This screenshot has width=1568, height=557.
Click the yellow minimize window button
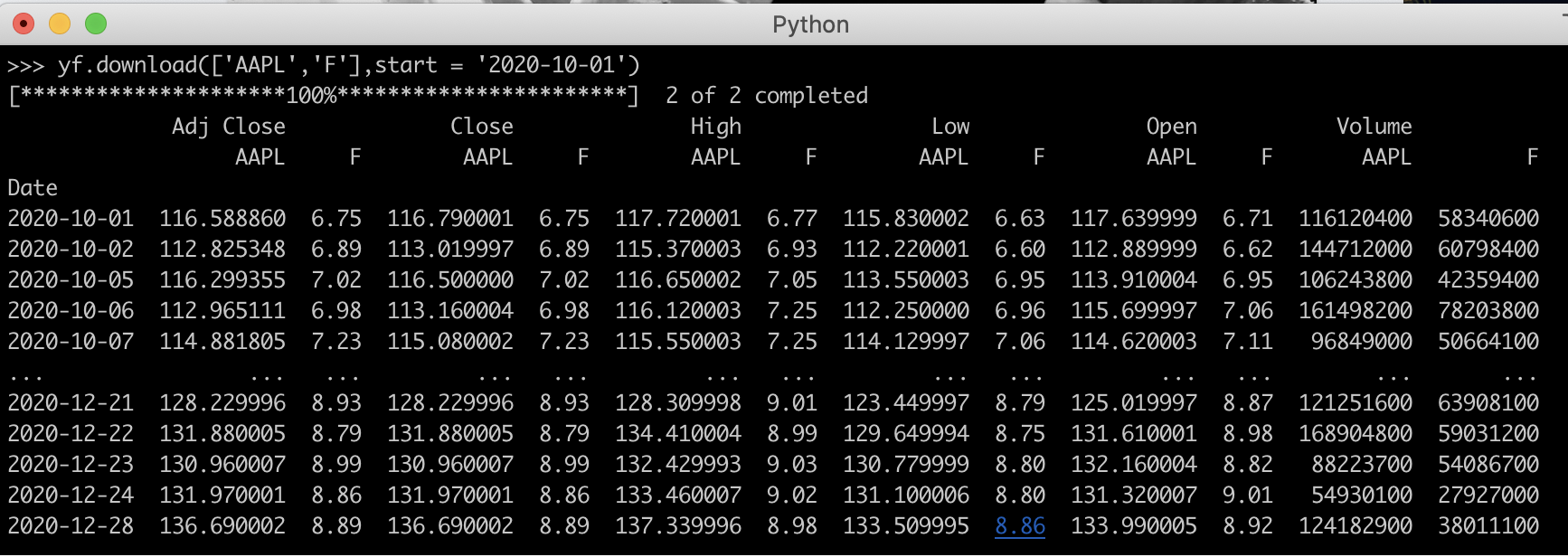(60, 24)
